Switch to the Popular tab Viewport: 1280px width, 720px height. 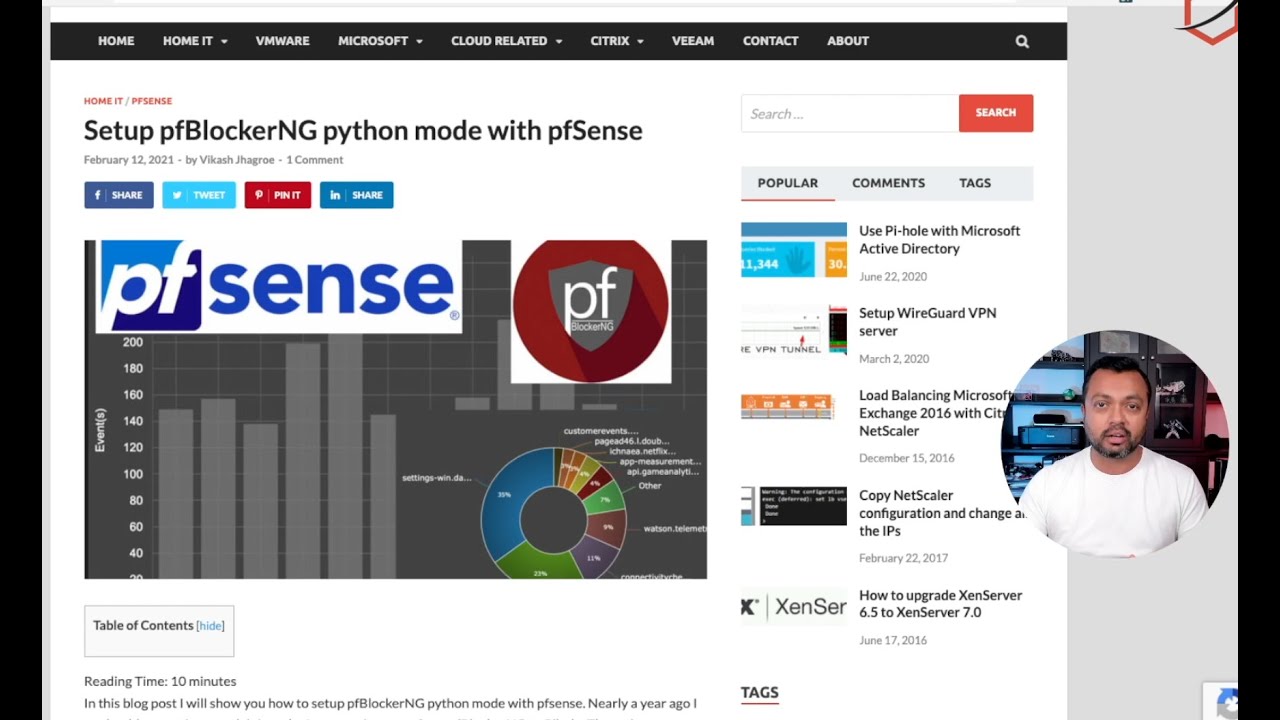click(x=788, y=183)
